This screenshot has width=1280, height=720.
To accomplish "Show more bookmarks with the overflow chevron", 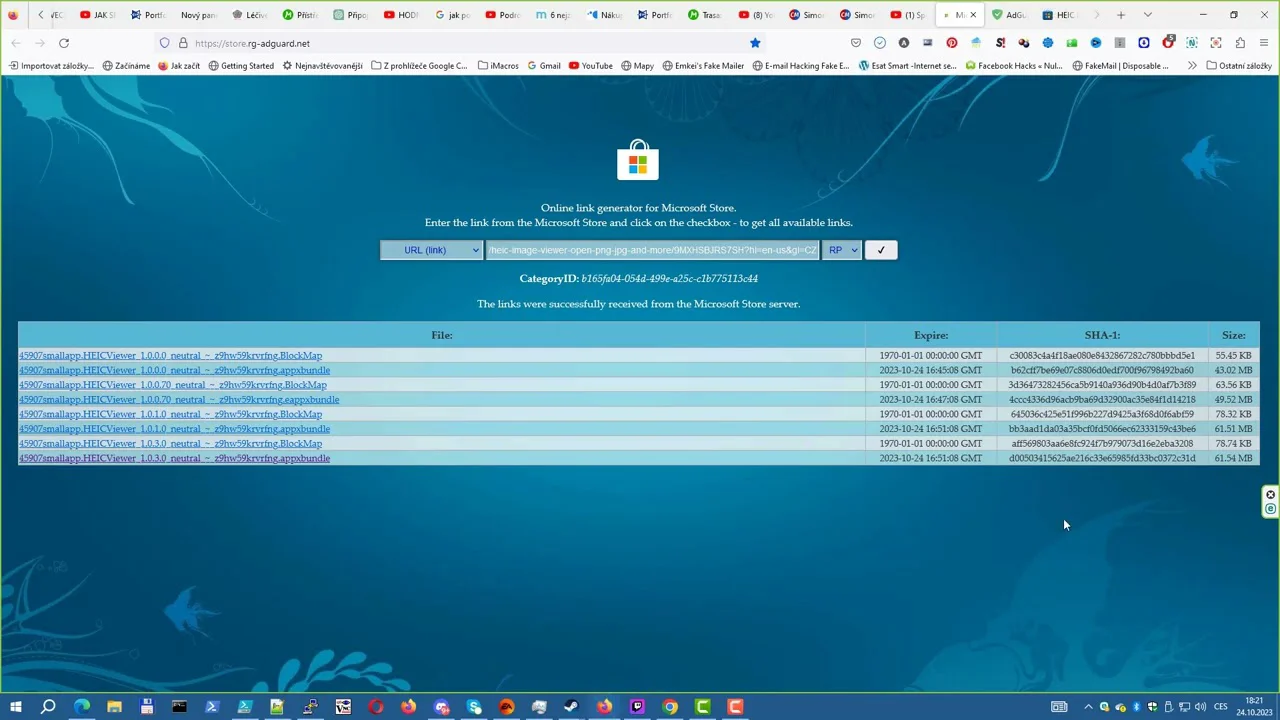I will click(x=1192, y=66).
